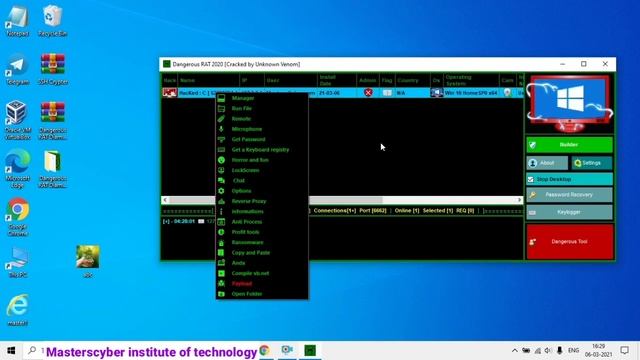Select the abc image file on desktop
Viewport: 640px width, 360px height.
pos(88,261)
